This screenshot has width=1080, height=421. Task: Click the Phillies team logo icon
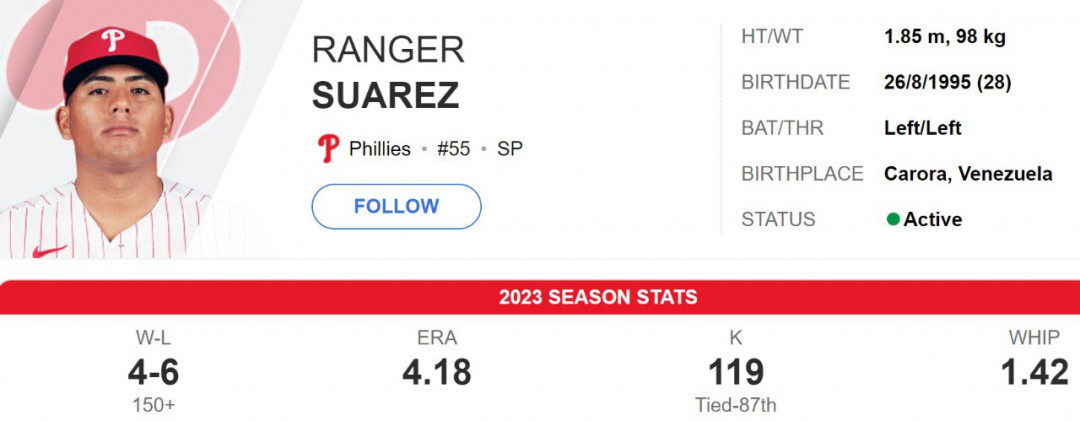pos(328,148)
